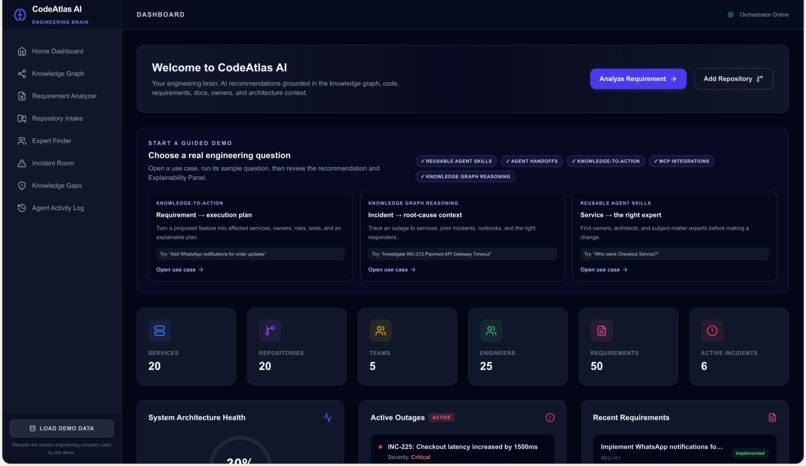Click the Recent Requirements document icon
Screen dimensions: 806x466
click(x=772, y=417)
